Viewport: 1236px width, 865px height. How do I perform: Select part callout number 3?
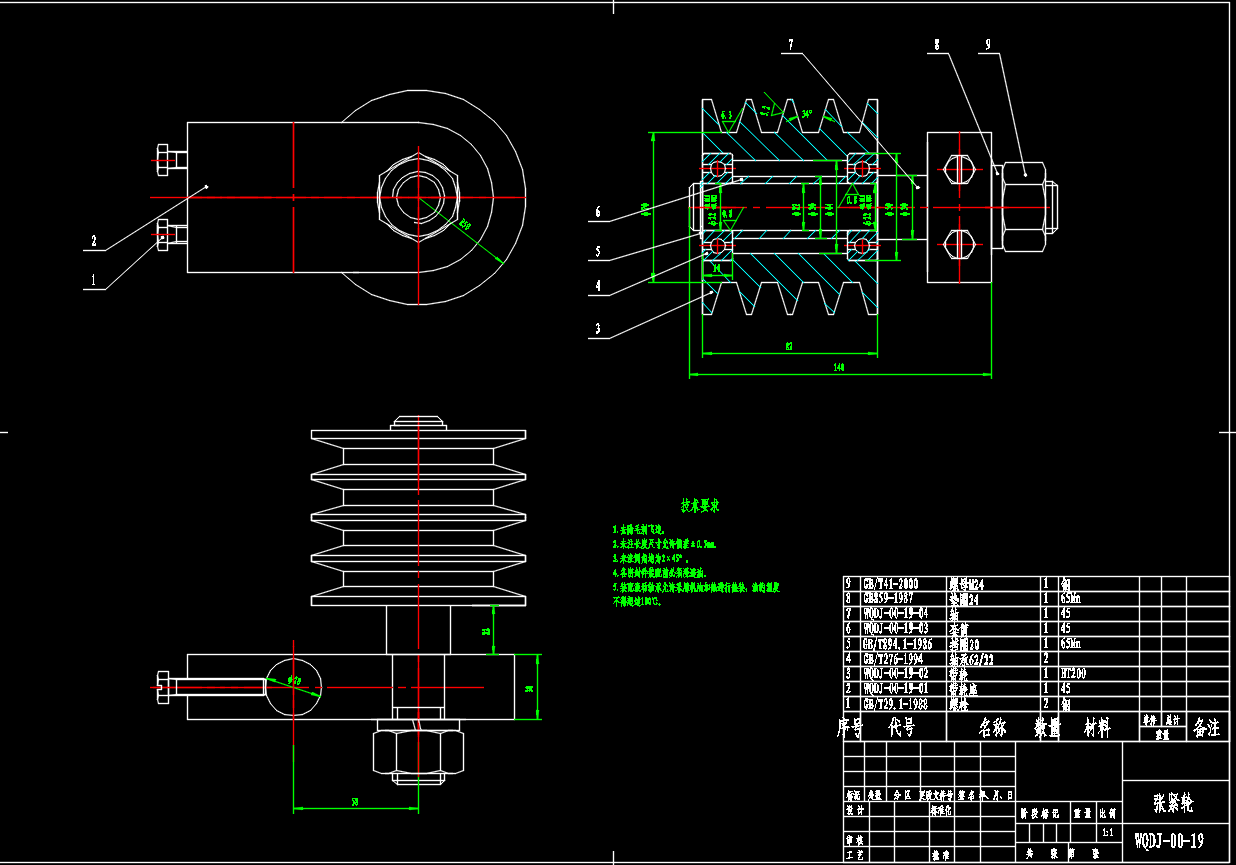click(x=597, y=329)
